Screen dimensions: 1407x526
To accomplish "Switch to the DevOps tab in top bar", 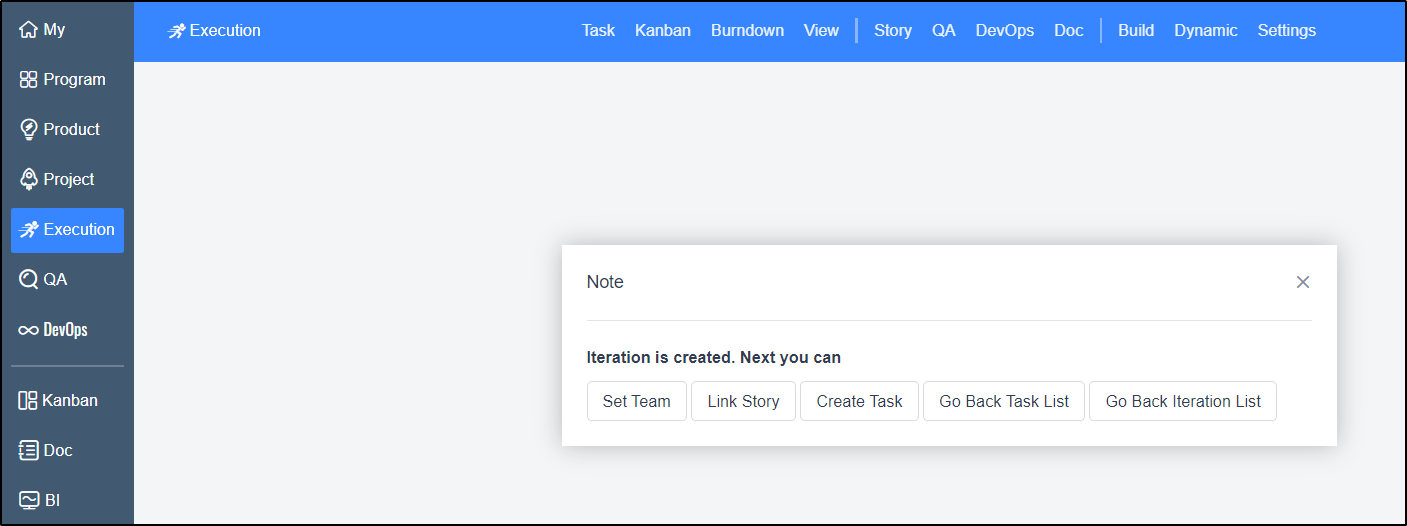I will (1005, 31).
